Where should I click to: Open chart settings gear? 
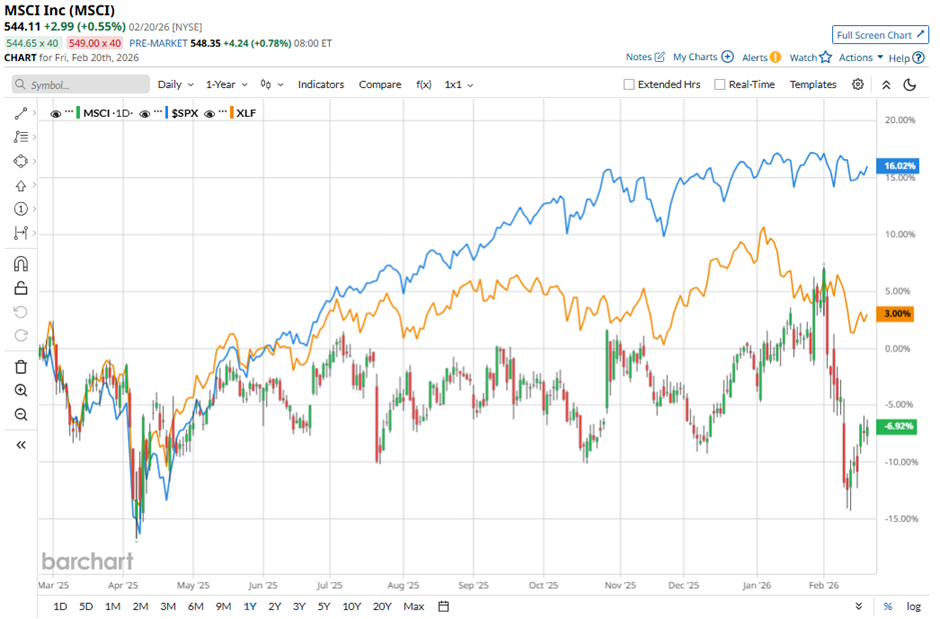[858, 84]
